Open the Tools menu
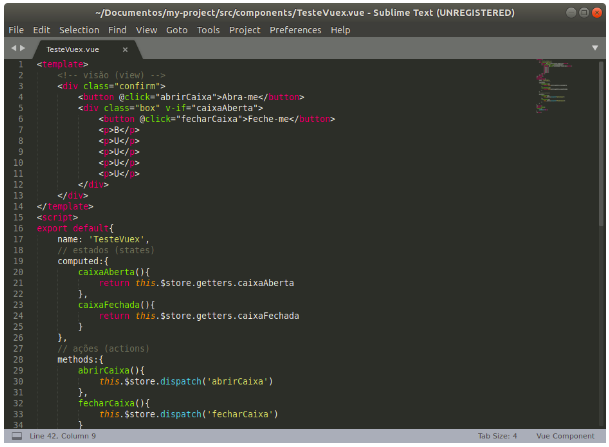This screenshot has width=609, height=447. [x=208, y=30]
